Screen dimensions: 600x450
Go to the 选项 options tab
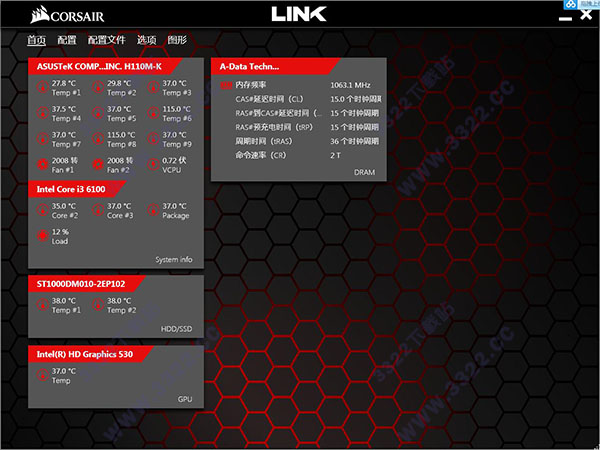click(147, 40)
